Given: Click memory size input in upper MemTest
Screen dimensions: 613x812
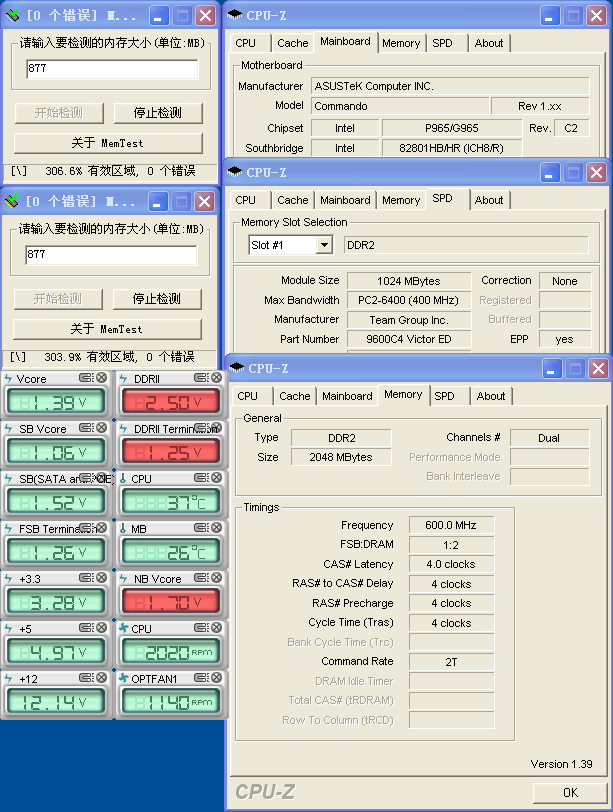Looking at the screenshot, I should pos(112,70).
